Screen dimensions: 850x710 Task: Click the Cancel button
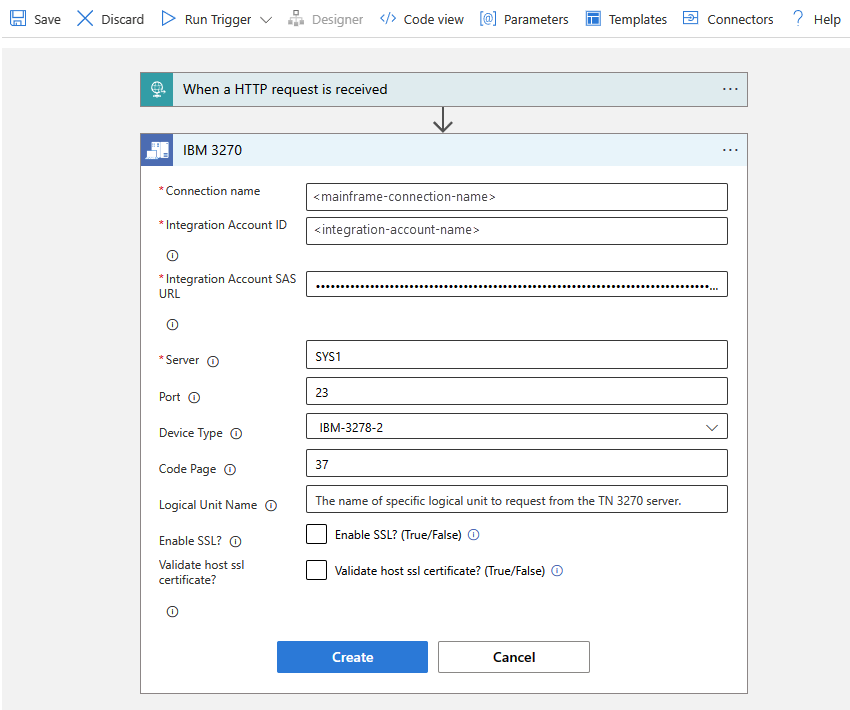pos(514,657)
